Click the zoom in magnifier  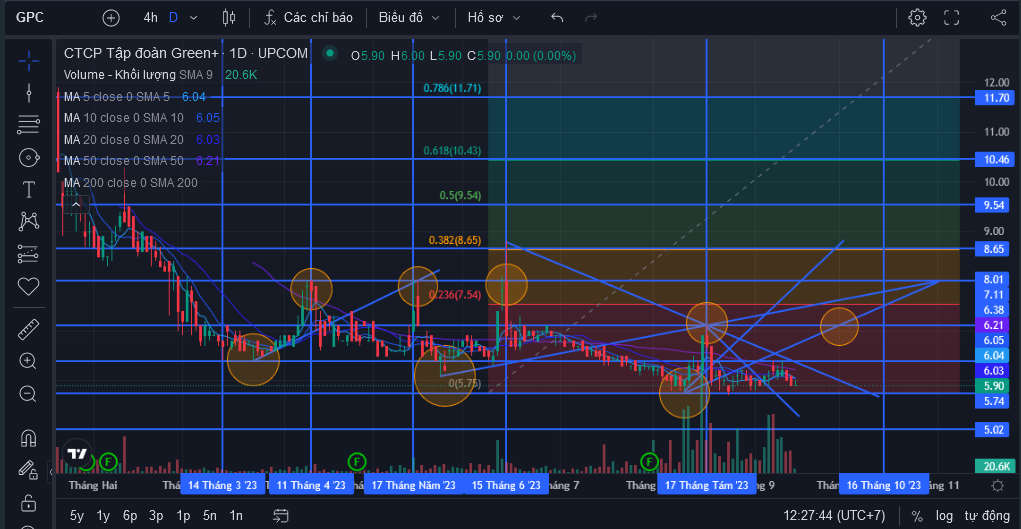tap(29, 362)
